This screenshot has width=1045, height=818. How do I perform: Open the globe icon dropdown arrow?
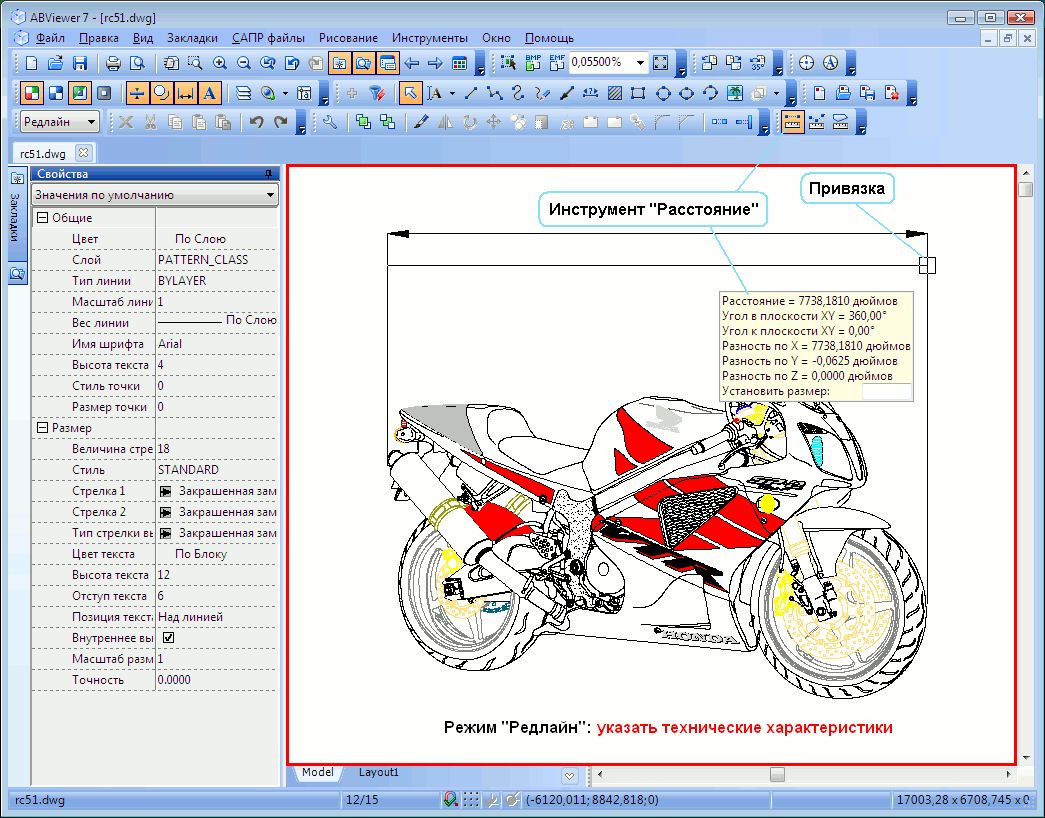click(x=285, y=93)
